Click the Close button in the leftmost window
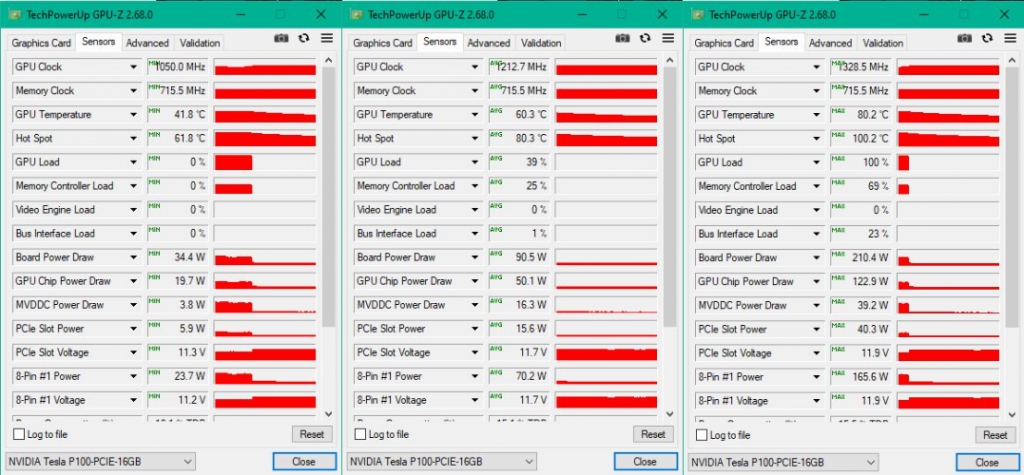1024x475 pixels. (304, 462)
